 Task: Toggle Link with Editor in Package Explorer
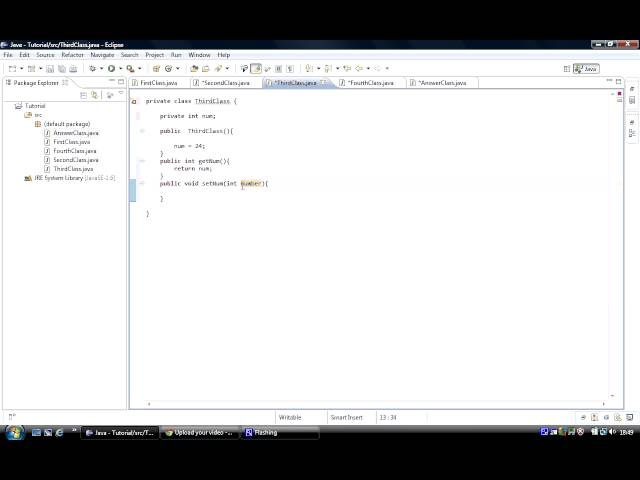pyautogui.click(x=95, y=95)
